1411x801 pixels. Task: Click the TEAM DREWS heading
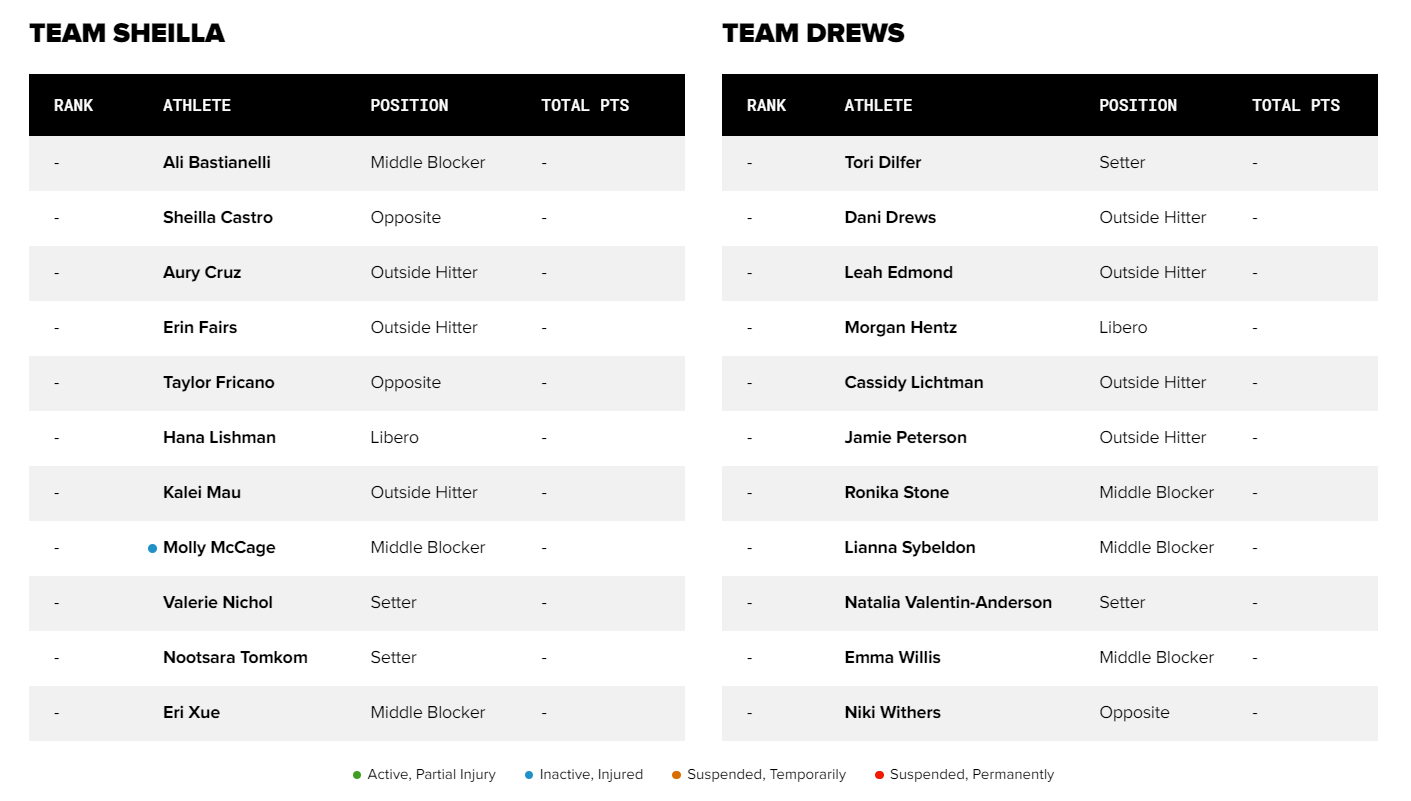(813, 33)
